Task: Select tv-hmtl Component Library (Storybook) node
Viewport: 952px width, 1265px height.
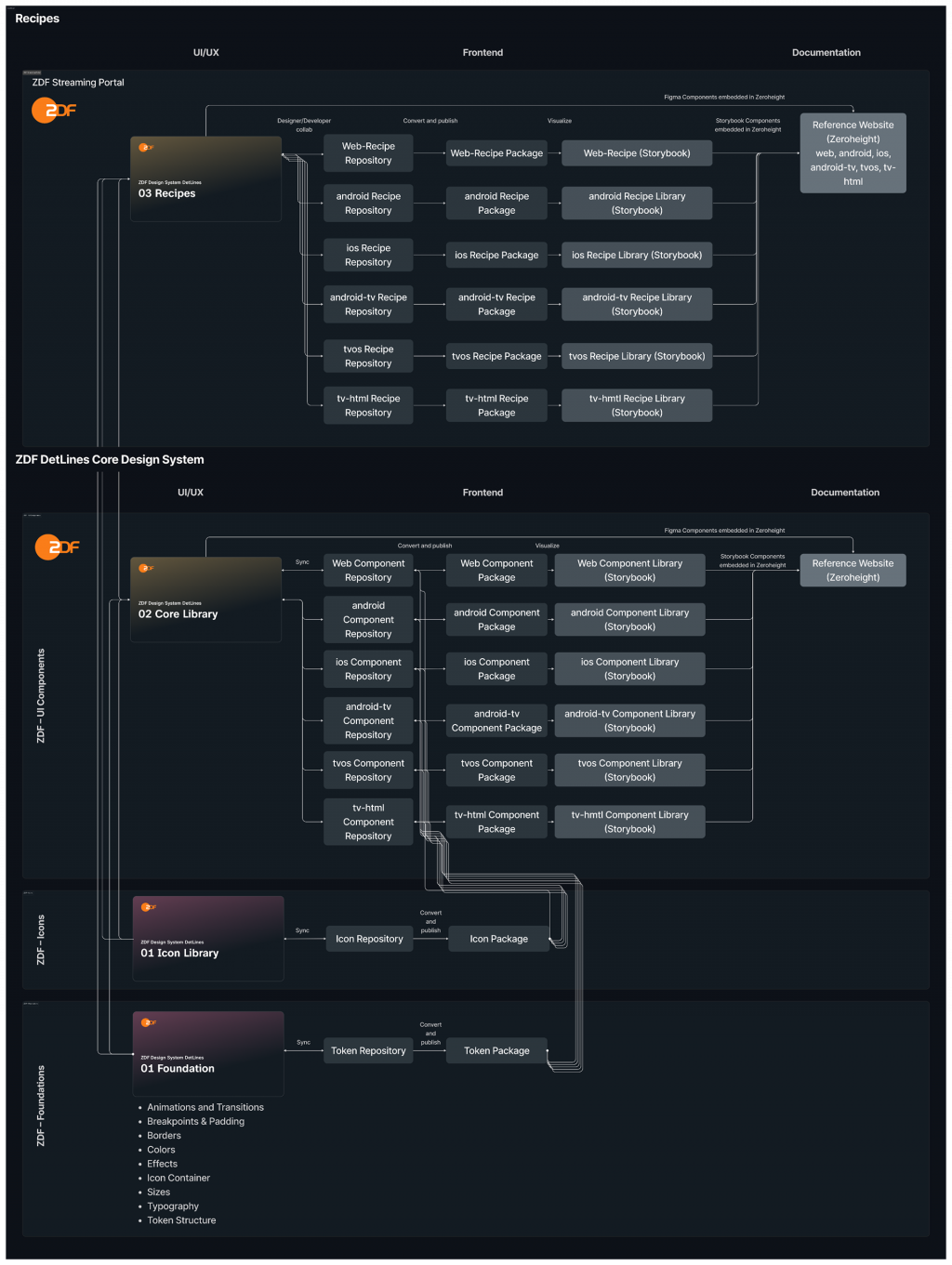Action: click(629, 823)
